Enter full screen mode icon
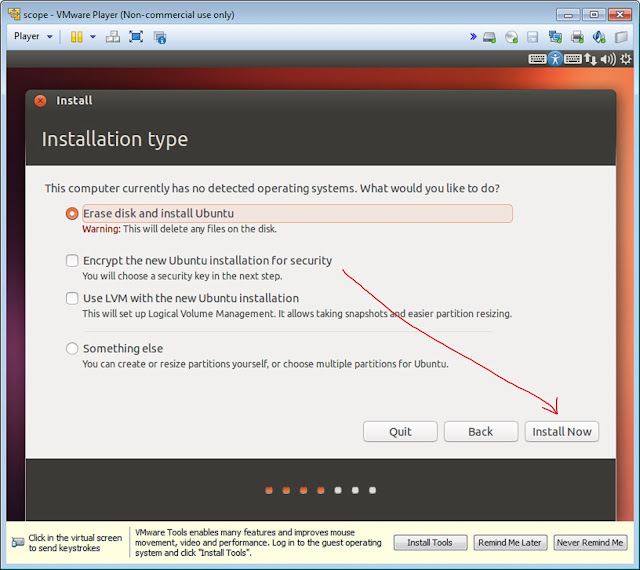This screenshot has width=640, height=570. 136,37
